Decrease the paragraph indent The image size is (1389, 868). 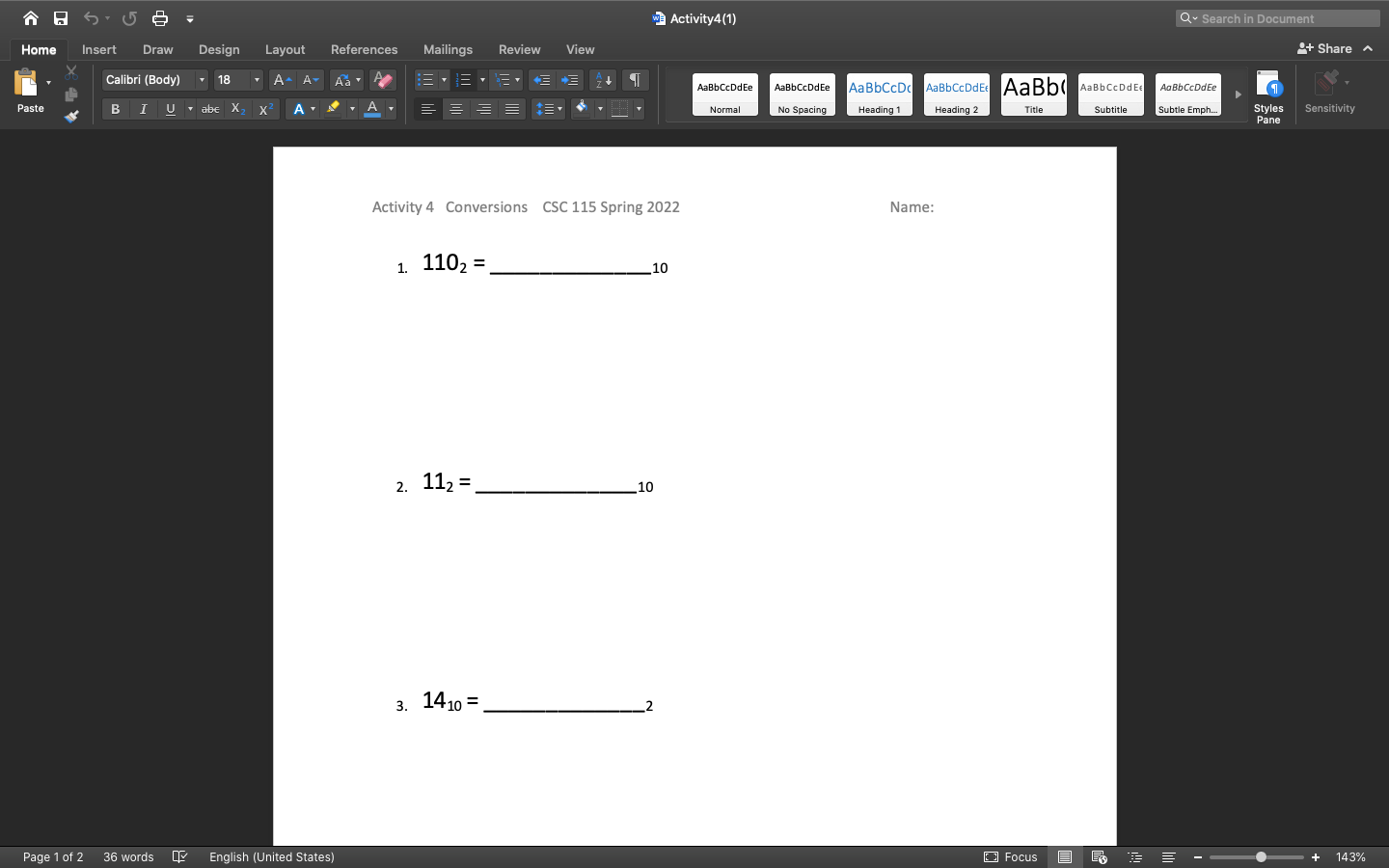tap(542, 80)
